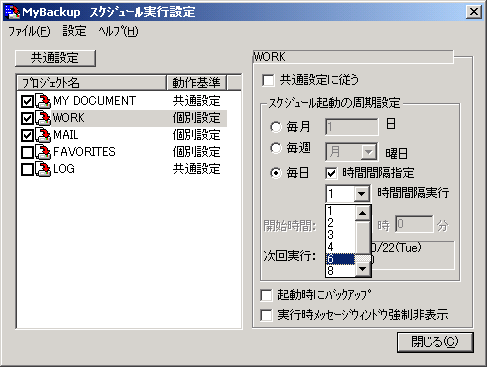Viewport: 487px width, 367px height.
Task: Click the MyBackup app icon in title bar
Action: (x=12, y=12)
